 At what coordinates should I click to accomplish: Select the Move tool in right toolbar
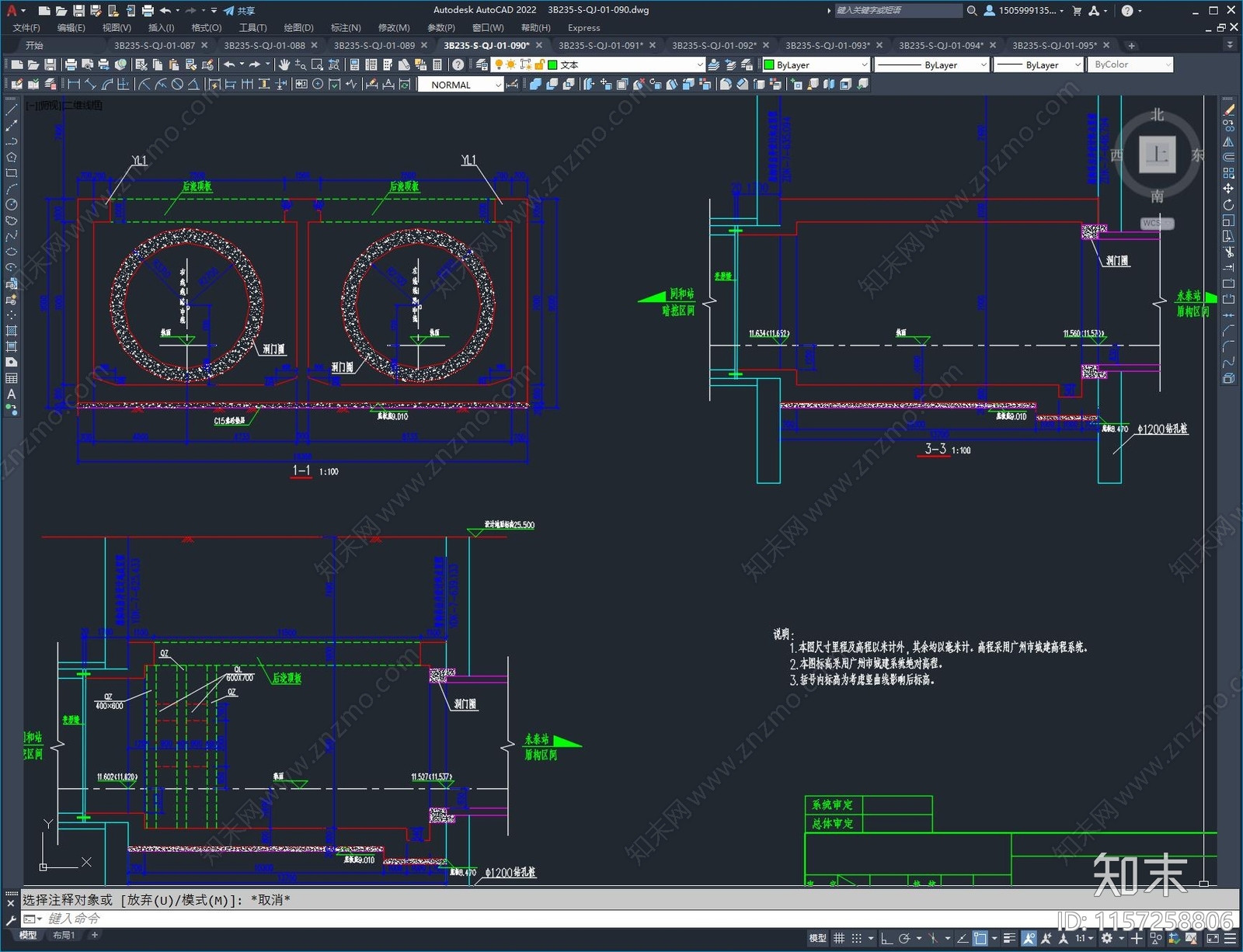(1228, 189)
